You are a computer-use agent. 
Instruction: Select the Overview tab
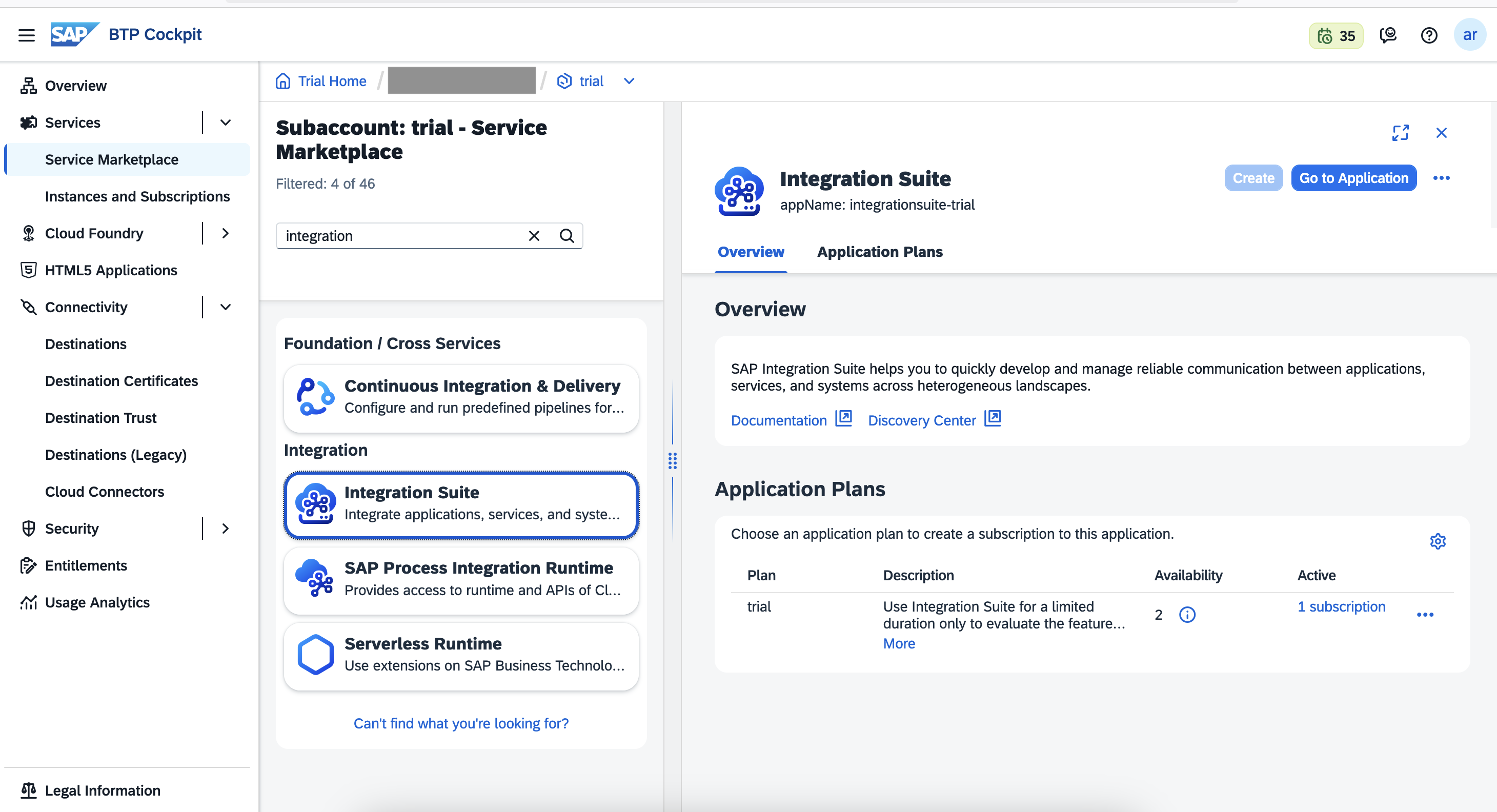coord(750,252)
